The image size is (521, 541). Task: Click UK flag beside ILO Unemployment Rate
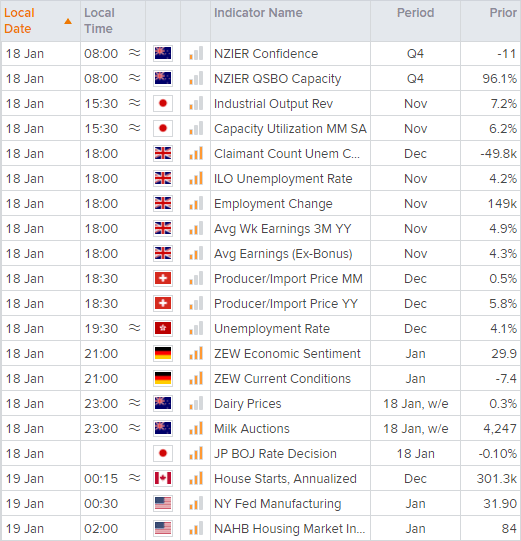163,178
